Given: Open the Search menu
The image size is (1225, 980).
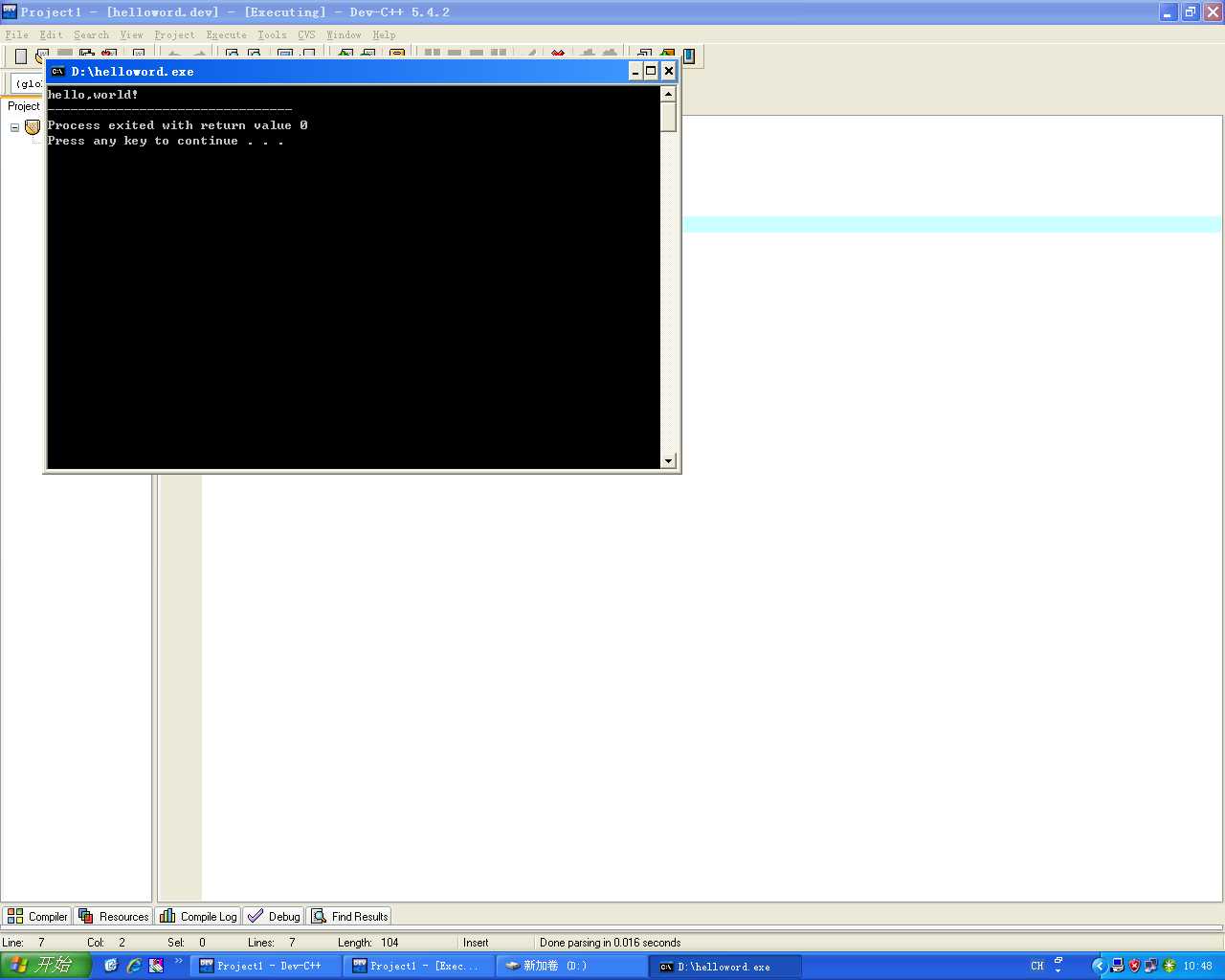Looking at the screenshot, I should (x=91, y=34).
